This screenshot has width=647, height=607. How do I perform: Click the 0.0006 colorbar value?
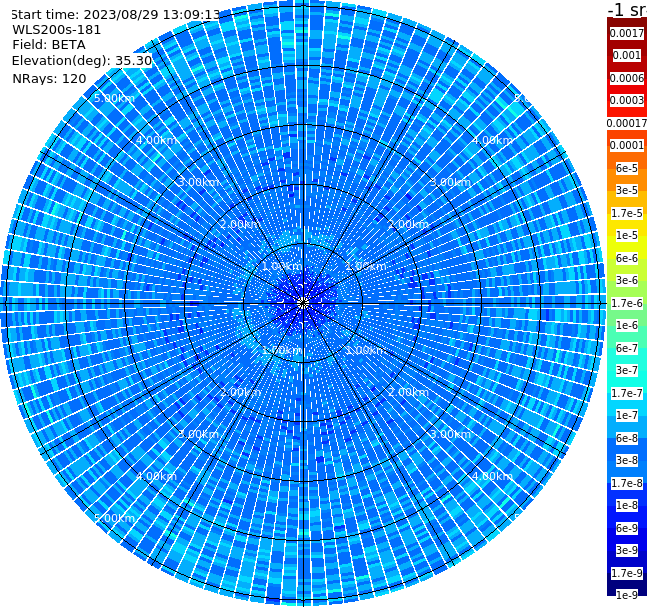click(626, 78)
